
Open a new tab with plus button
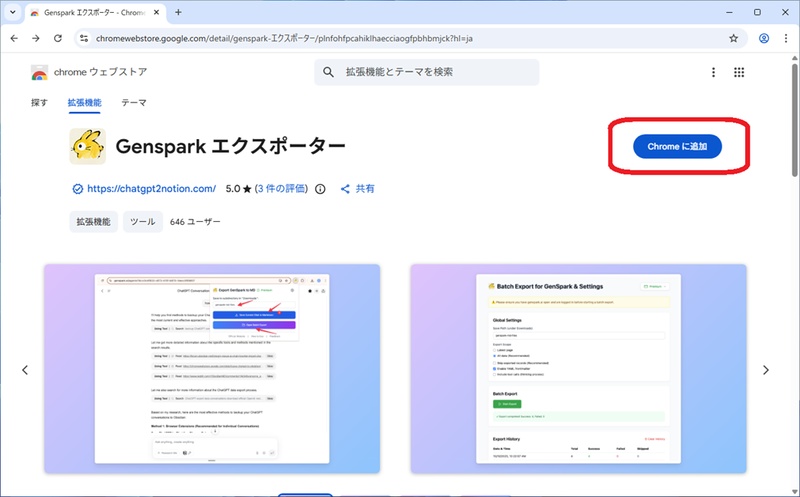178,12
